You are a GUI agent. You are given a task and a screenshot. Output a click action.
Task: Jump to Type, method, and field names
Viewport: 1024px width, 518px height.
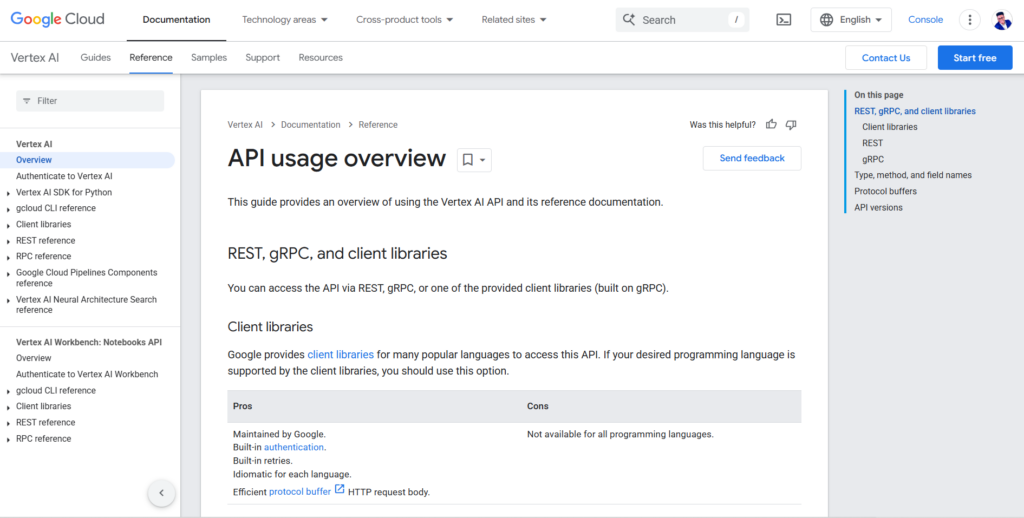(x=913, y=175)
